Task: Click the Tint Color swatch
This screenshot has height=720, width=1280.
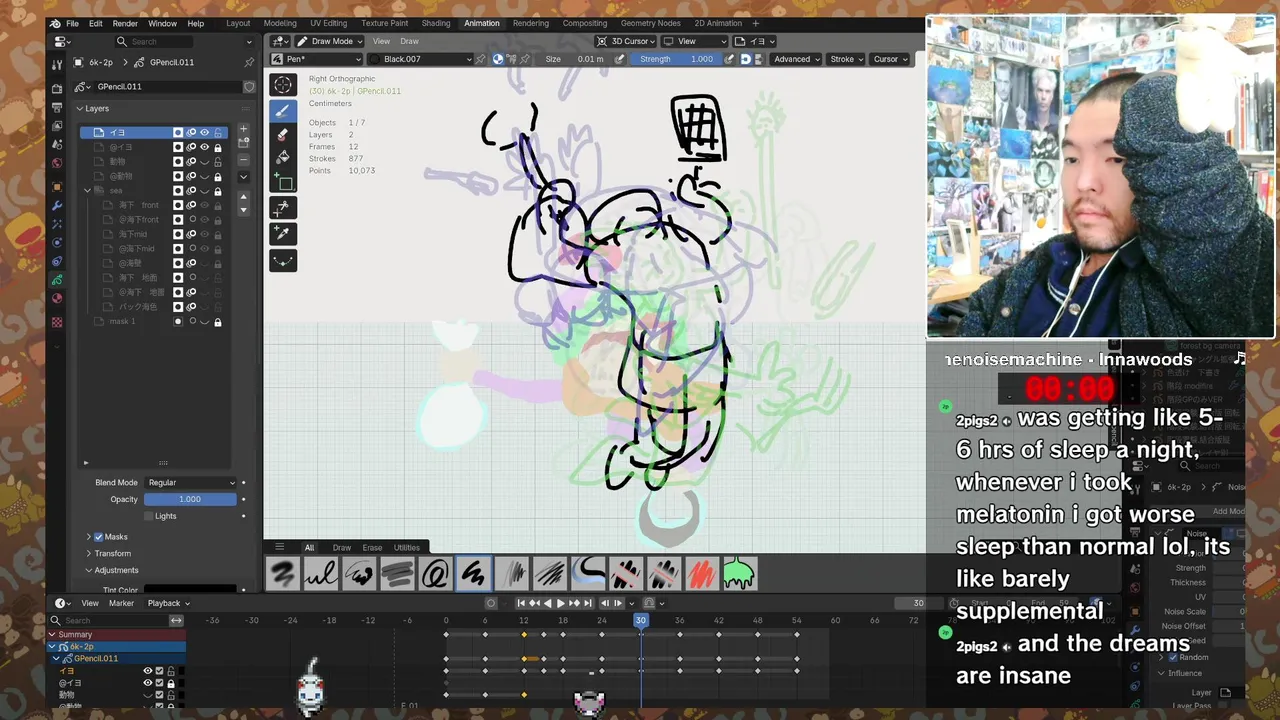Action: 190,590
